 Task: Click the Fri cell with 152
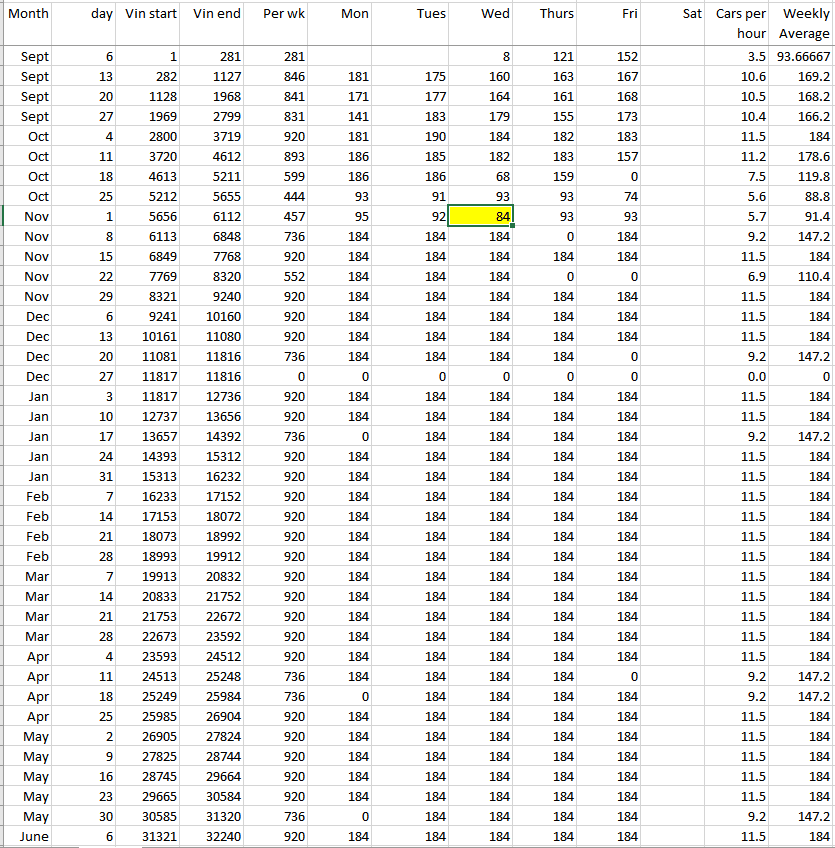pyautogui.click(x=610, y=57)
